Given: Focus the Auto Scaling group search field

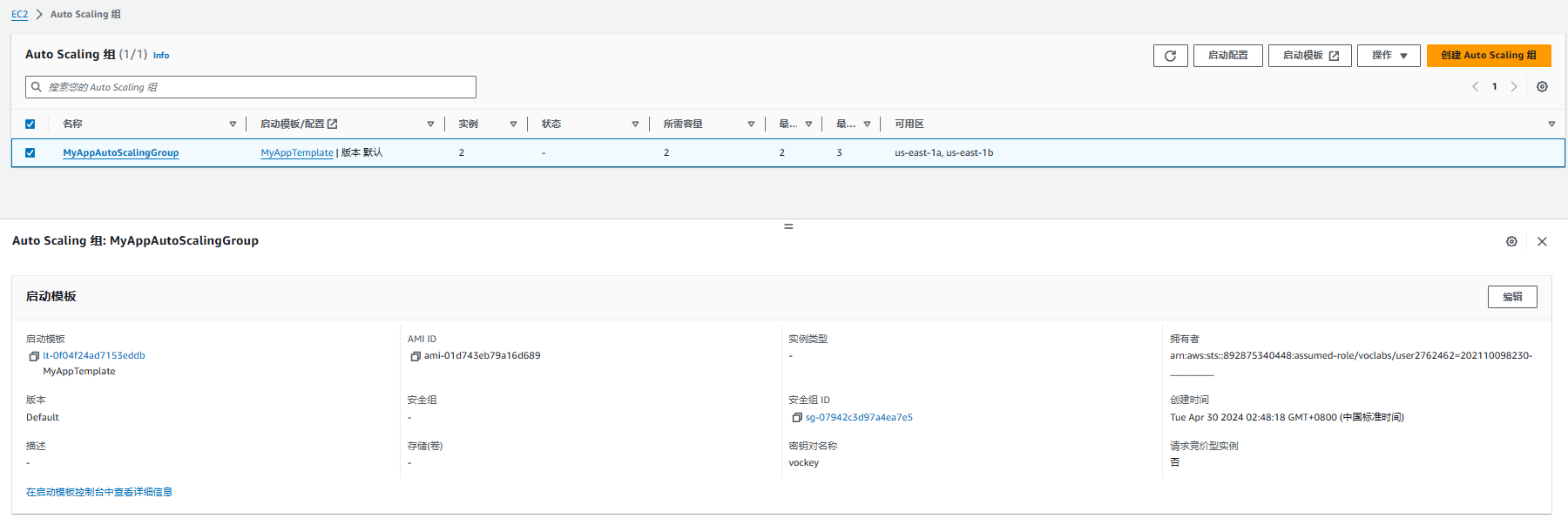Looking at the screenshot, I should 251,87.
